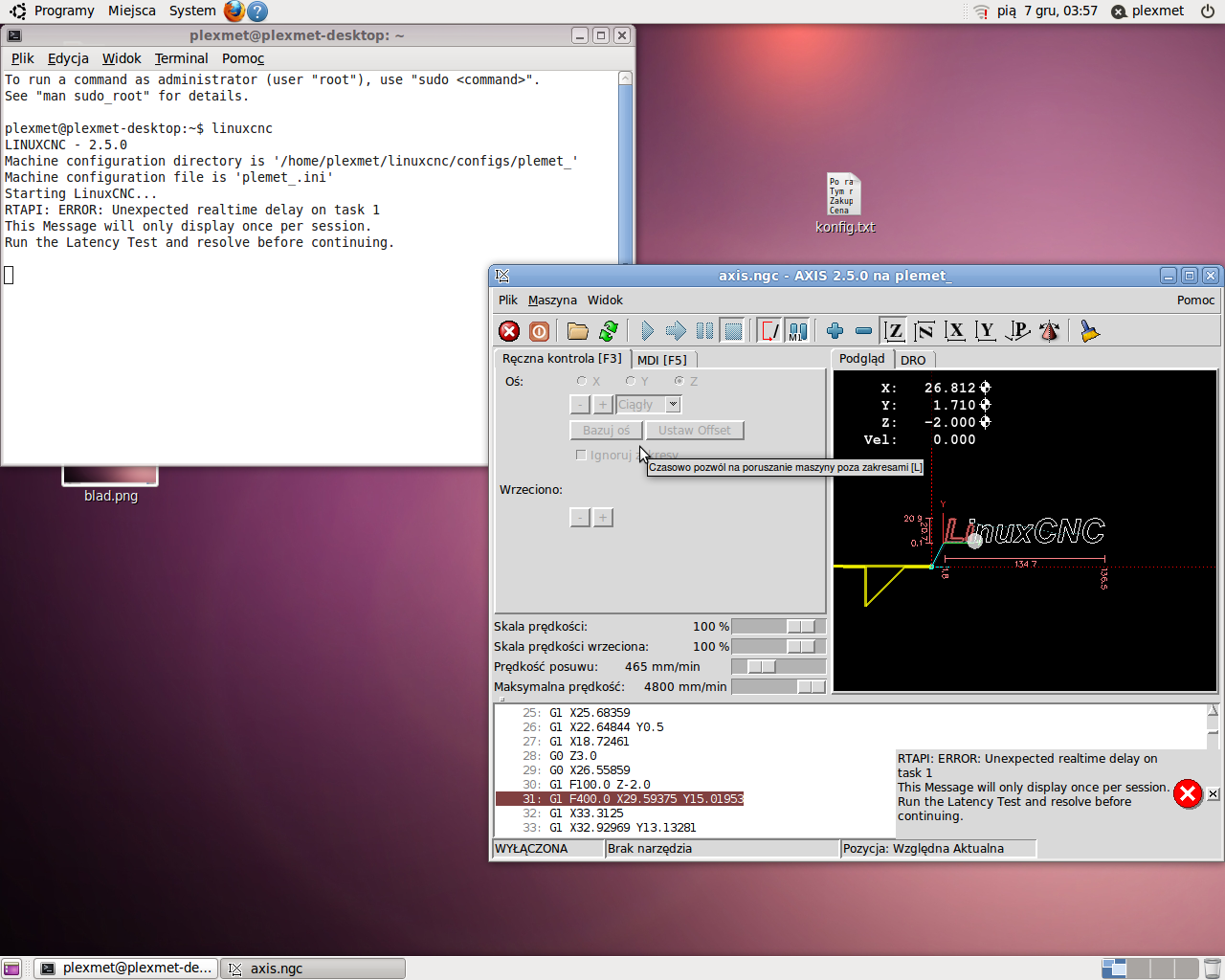This screenshot has height=980, width=1225.
Task: Open the Ciągły jog increment dropdown
Action: (x=673, y=405)
